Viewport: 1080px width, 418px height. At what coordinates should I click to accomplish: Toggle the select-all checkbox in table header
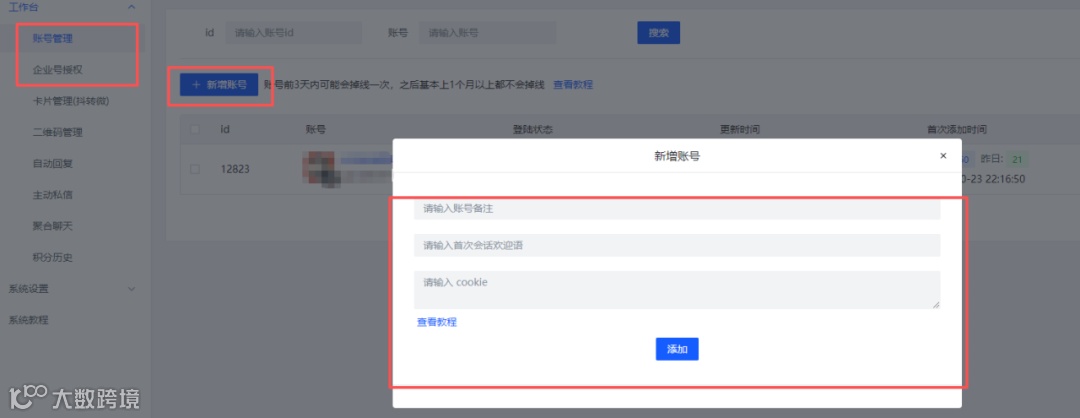195,129
